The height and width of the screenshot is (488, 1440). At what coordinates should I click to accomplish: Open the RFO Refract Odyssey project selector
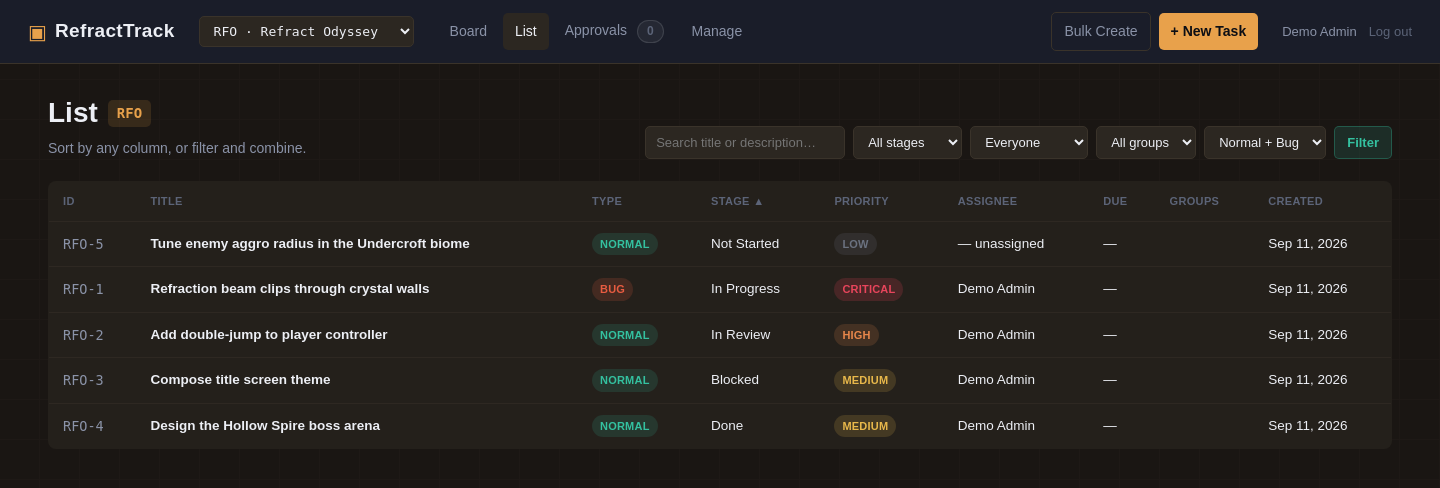coord(306,31)
